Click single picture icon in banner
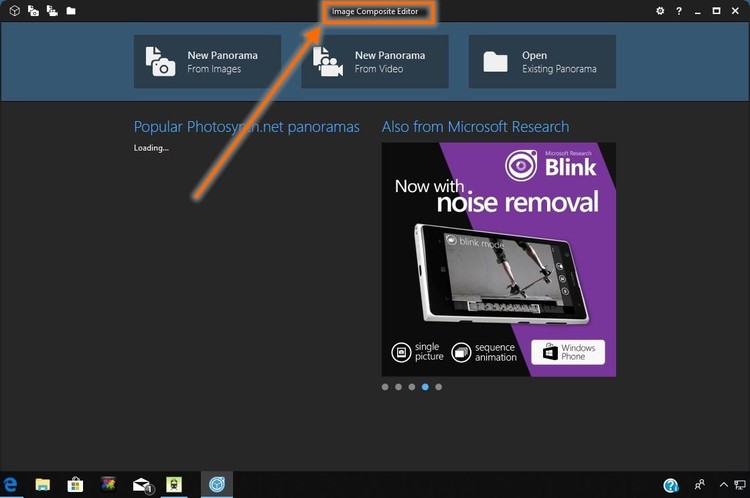Viewport: 750px width, 498px height. [401, 353]
